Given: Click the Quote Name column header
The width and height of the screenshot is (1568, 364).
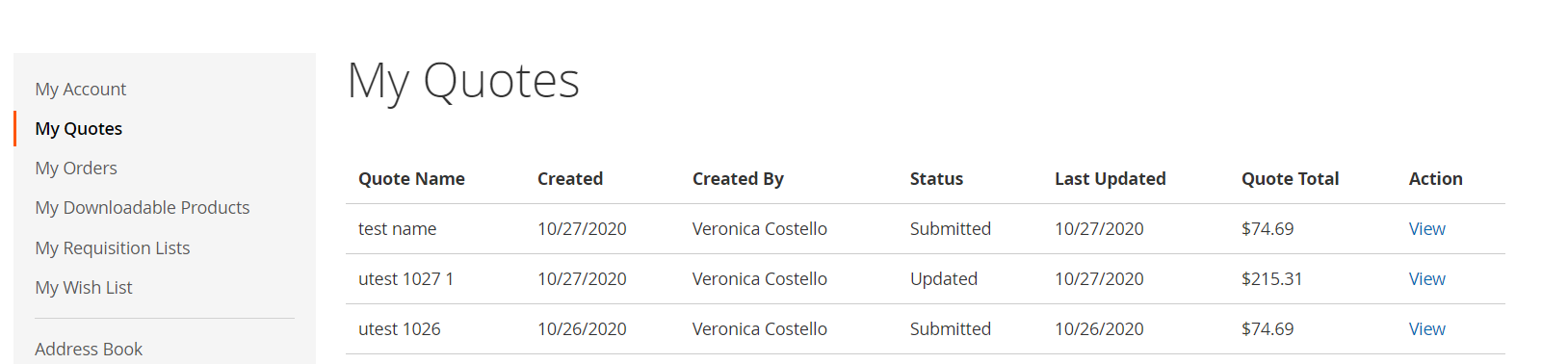Looking at the screenshot, I should pos(411,178).
